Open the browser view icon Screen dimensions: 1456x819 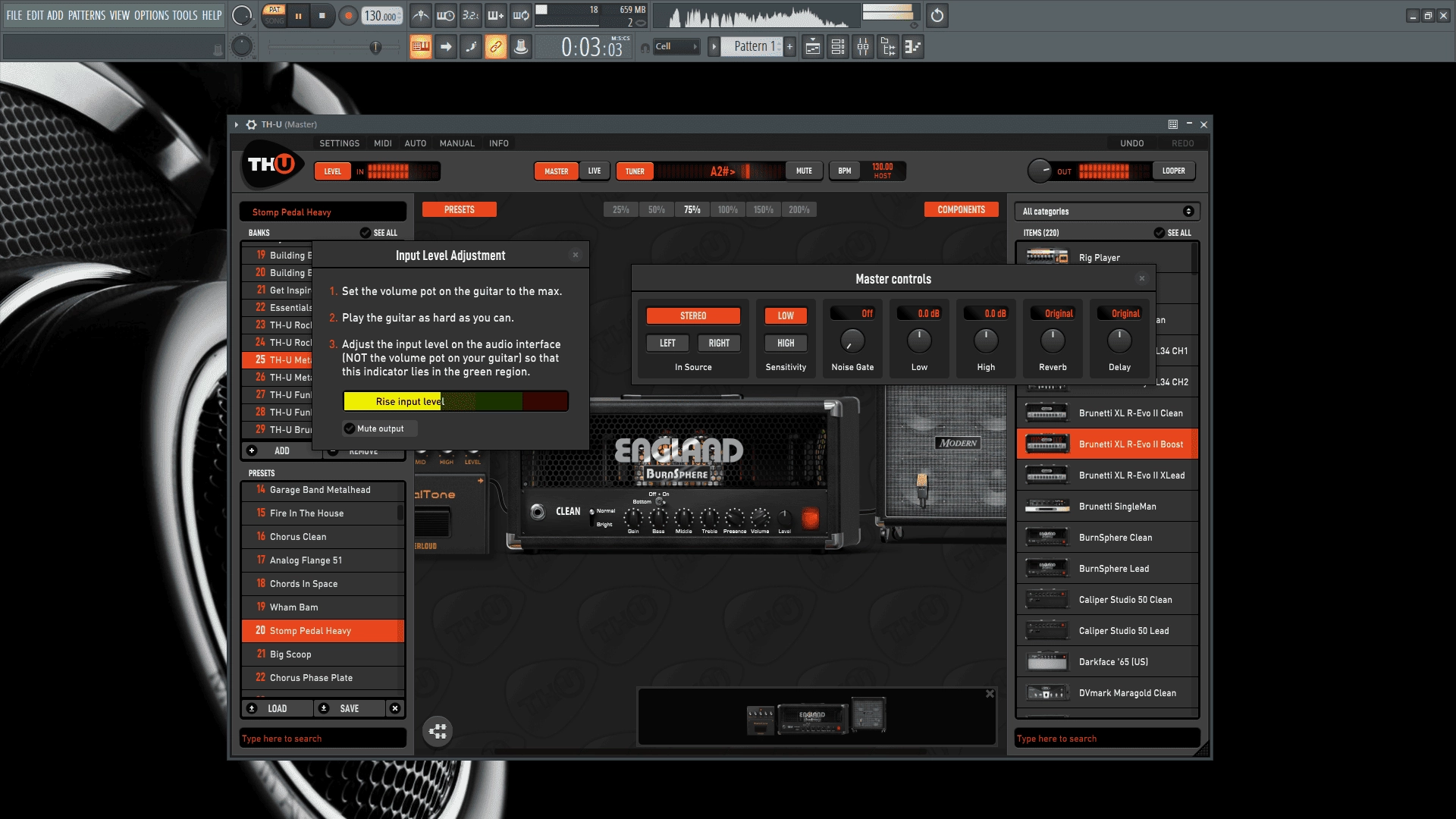point(888,47)
